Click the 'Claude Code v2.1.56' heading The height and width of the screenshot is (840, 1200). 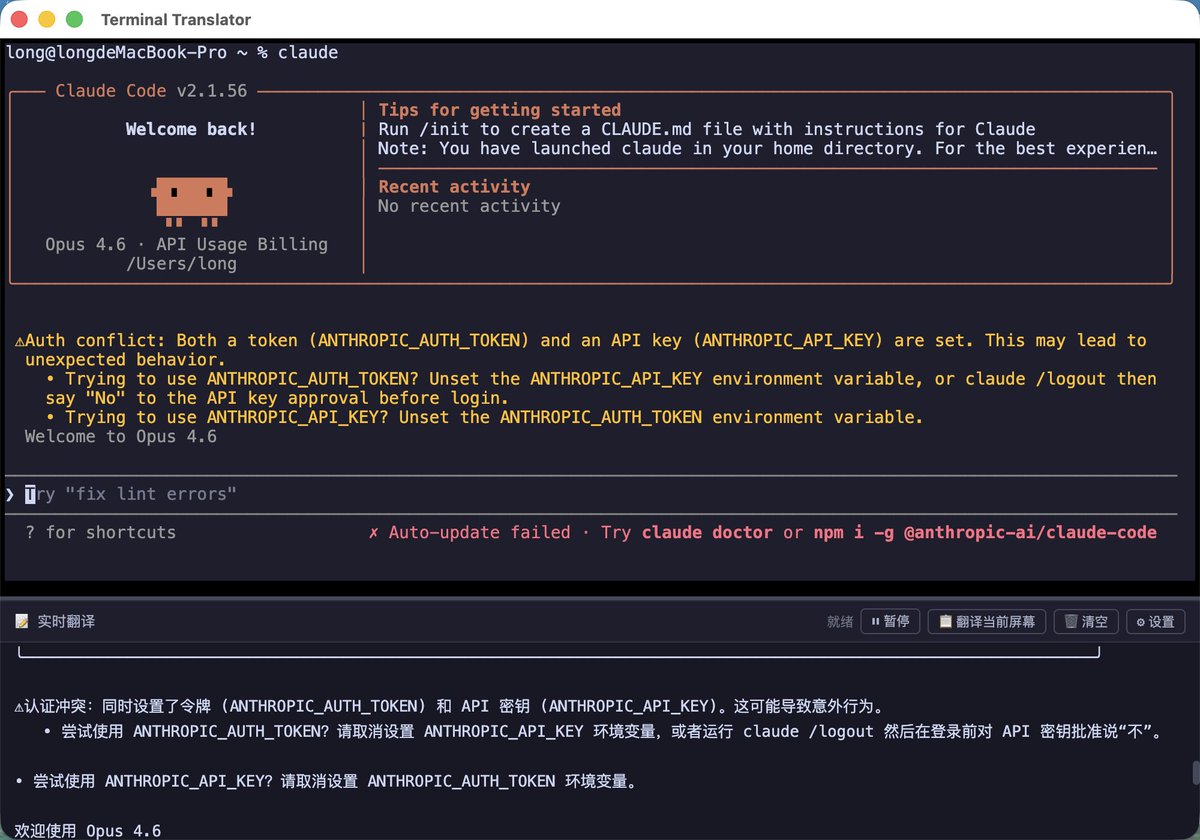coord(151,91)
